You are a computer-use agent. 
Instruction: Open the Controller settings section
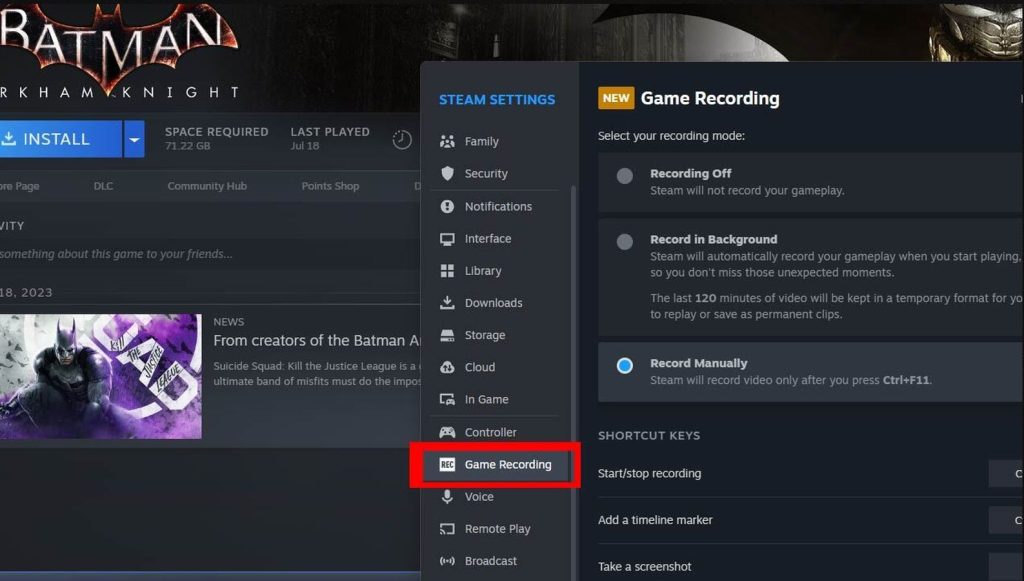click(494, 432)
